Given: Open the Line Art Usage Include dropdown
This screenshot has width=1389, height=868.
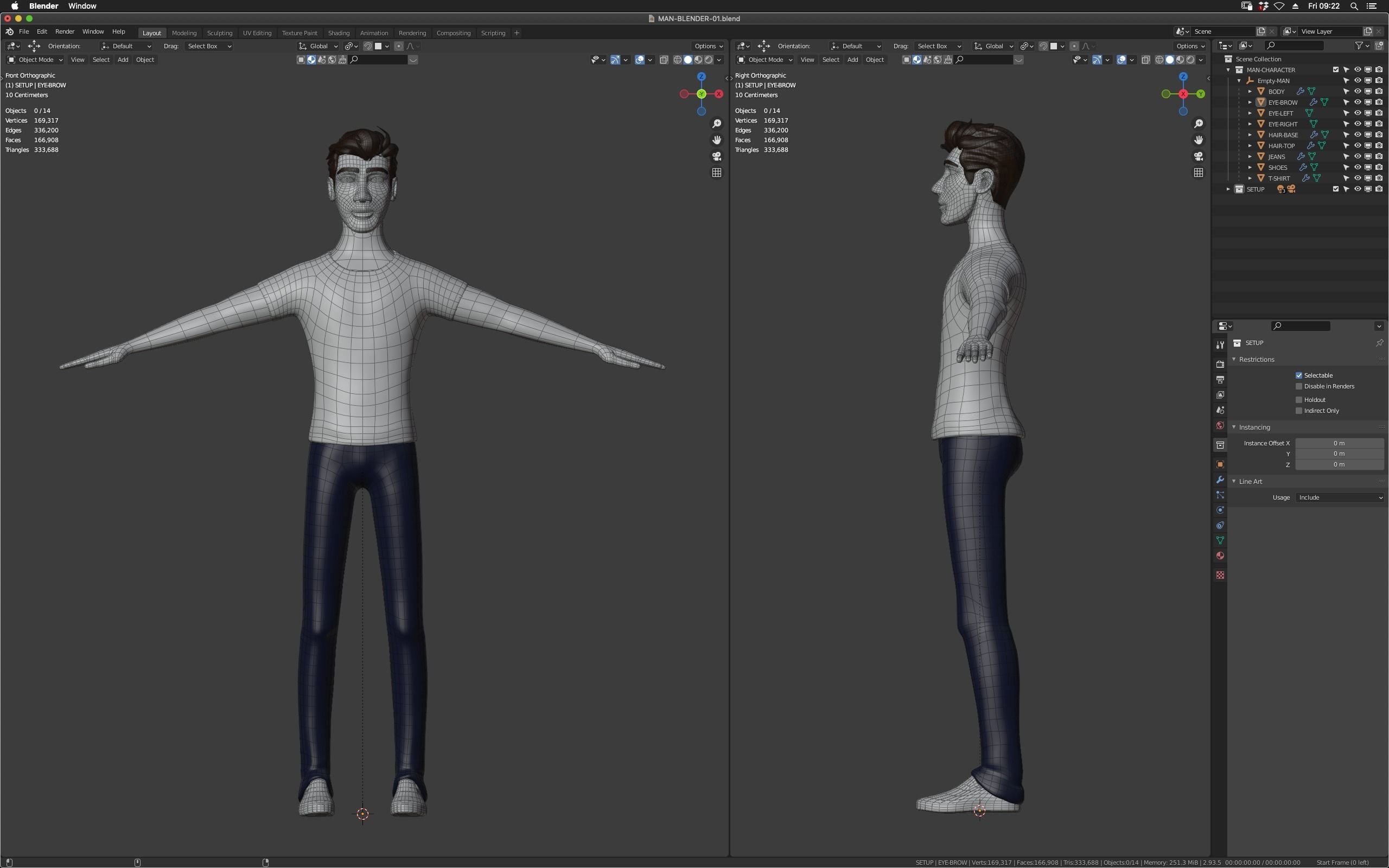Looking at the screenshot, I should (1339, 497).
